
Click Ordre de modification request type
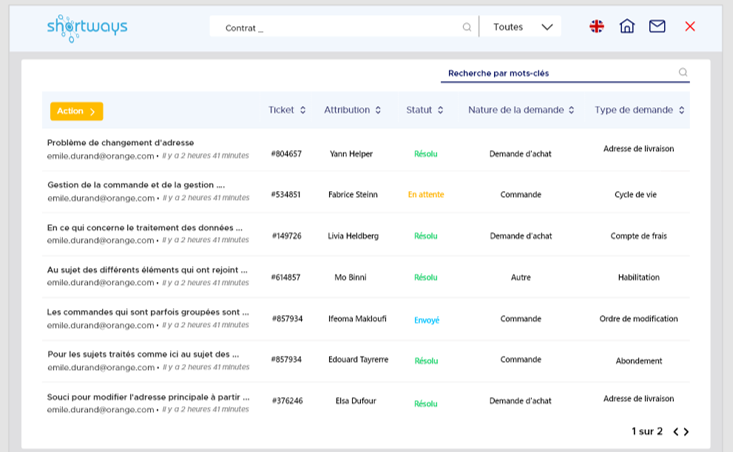click(639, 319)
